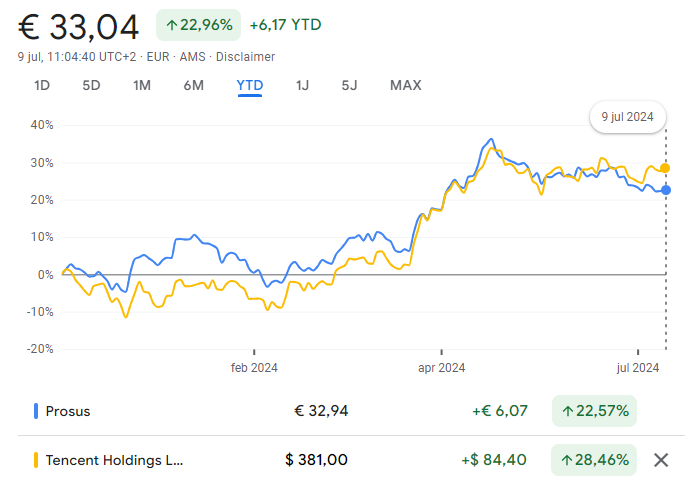Click the € 32,94 Prosus price

click(x=321, y=411)
